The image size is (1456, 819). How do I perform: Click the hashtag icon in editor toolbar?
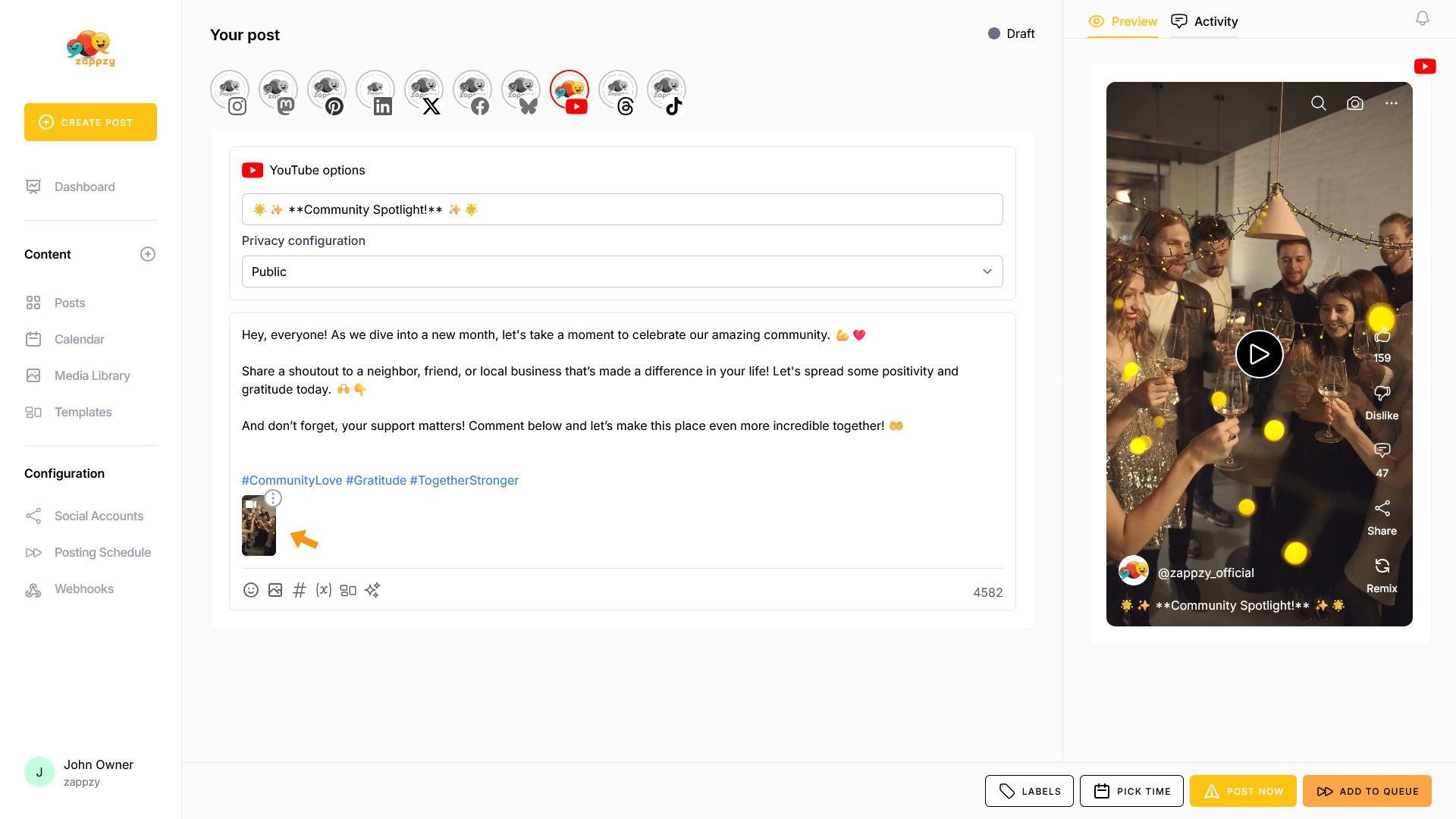[x=300, y=590]
